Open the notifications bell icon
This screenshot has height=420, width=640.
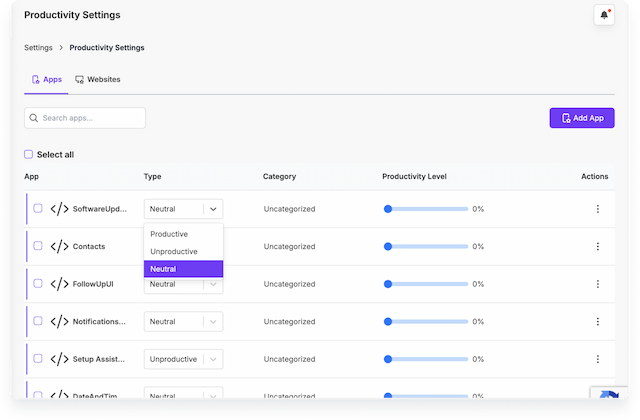[603, 15]
